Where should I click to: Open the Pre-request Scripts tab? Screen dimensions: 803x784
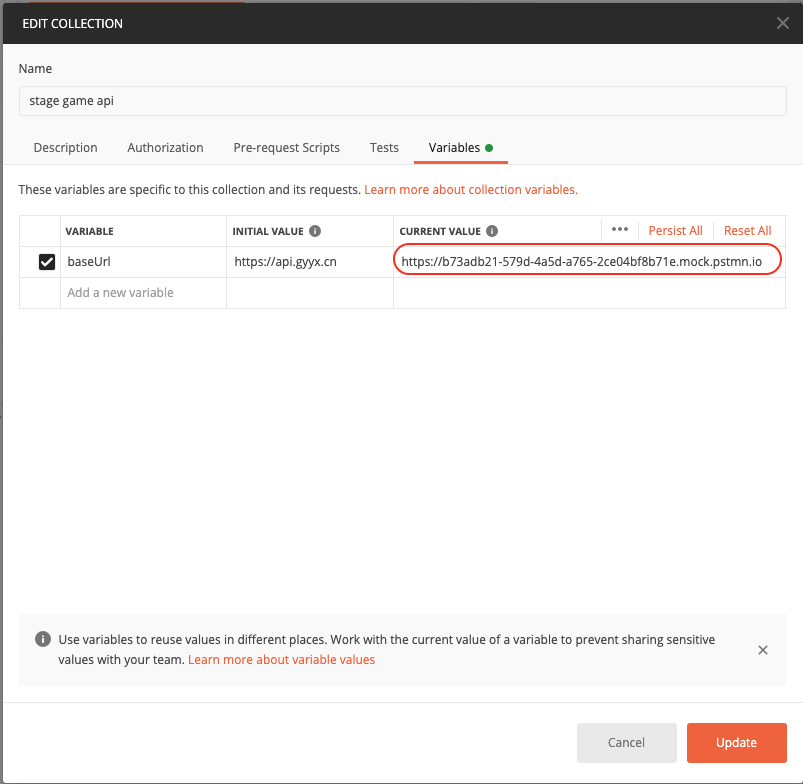point(286,147)
